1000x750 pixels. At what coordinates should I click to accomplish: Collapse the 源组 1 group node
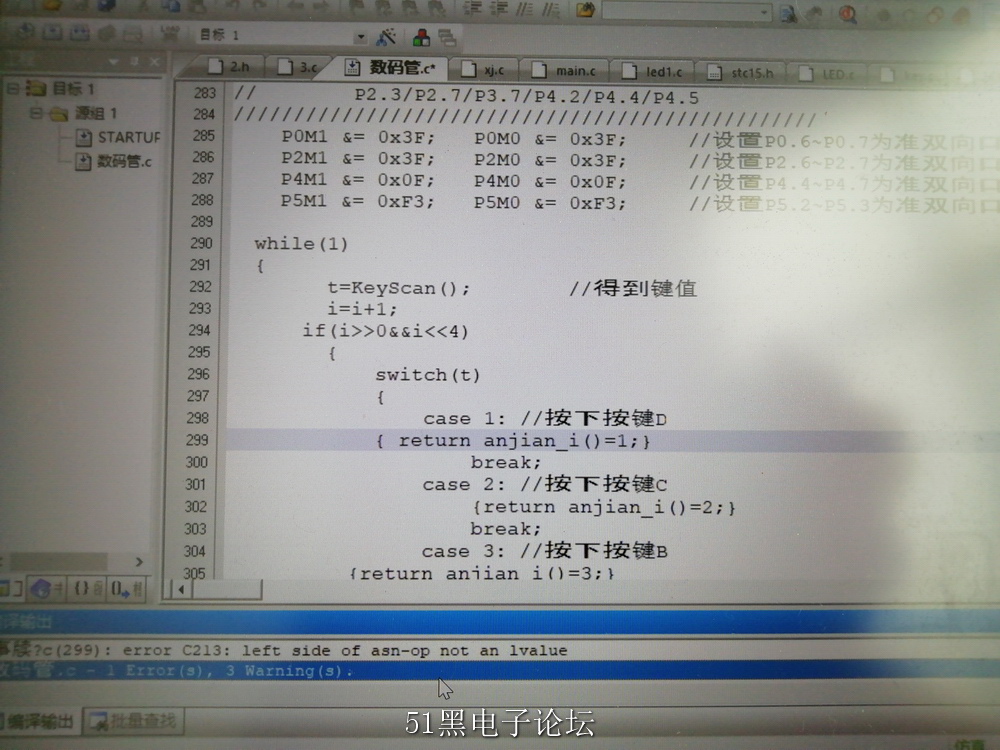pos(36,113)
